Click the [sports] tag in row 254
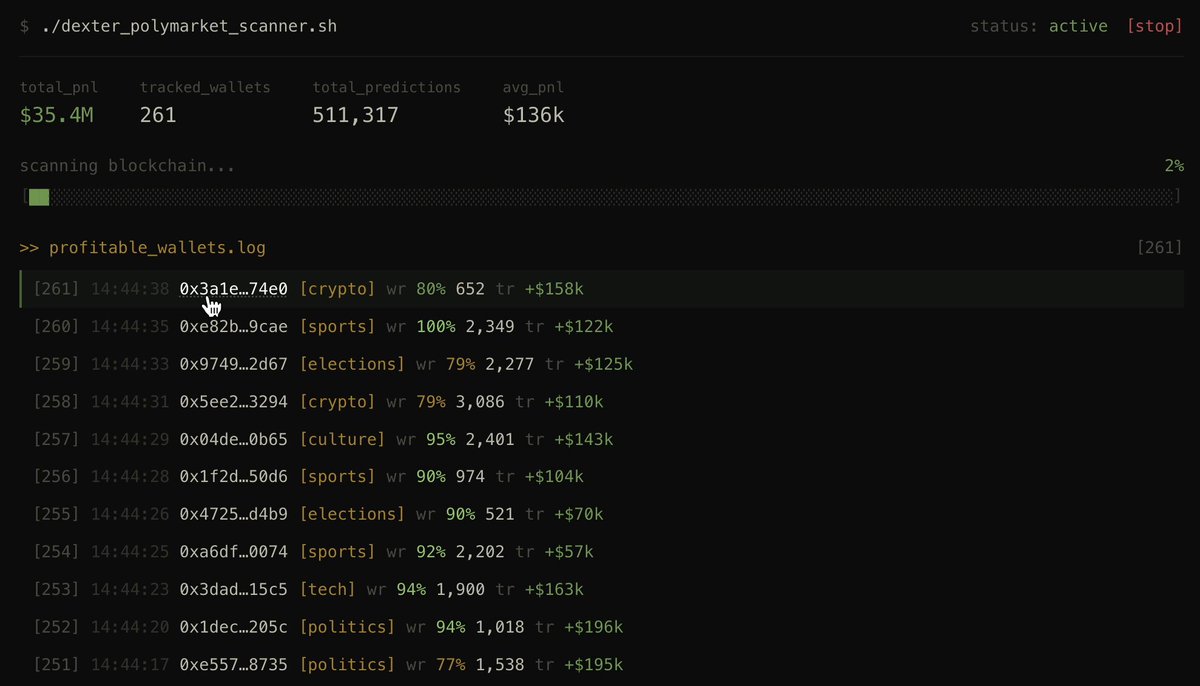This screenshot has width=1200, height=686. click(x=337, y=552)
